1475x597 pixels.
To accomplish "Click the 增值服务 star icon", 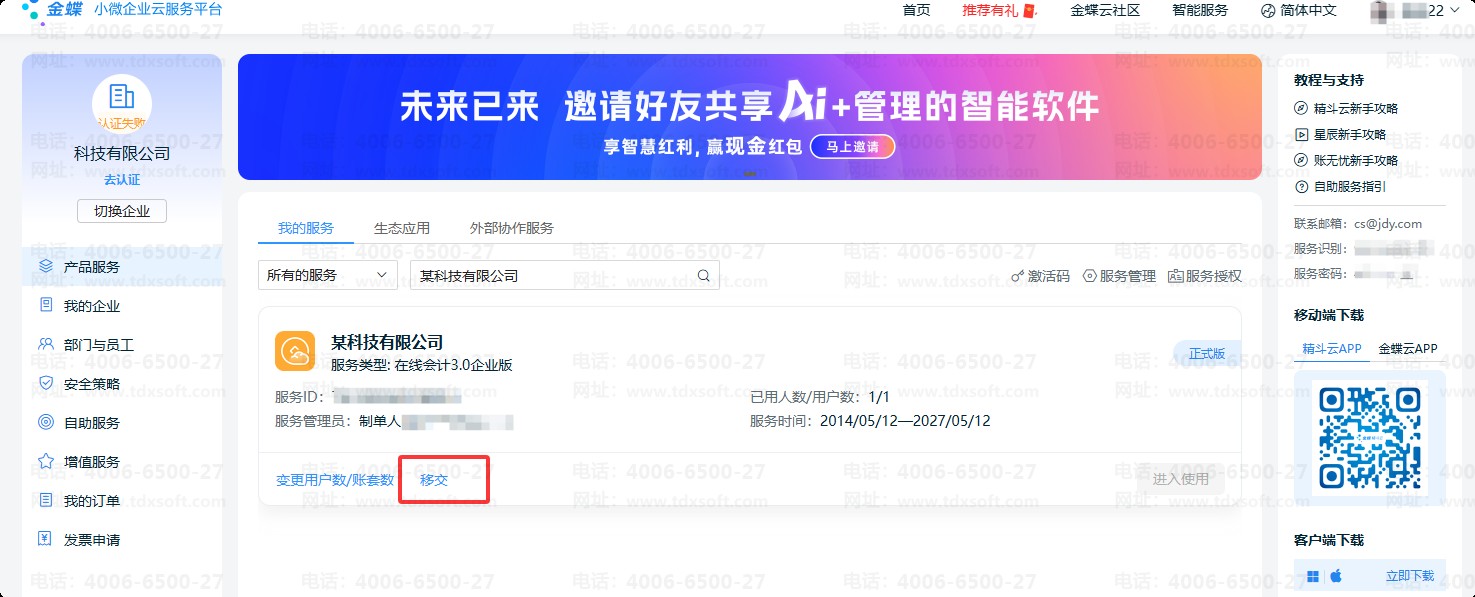I will click(45, 461).
